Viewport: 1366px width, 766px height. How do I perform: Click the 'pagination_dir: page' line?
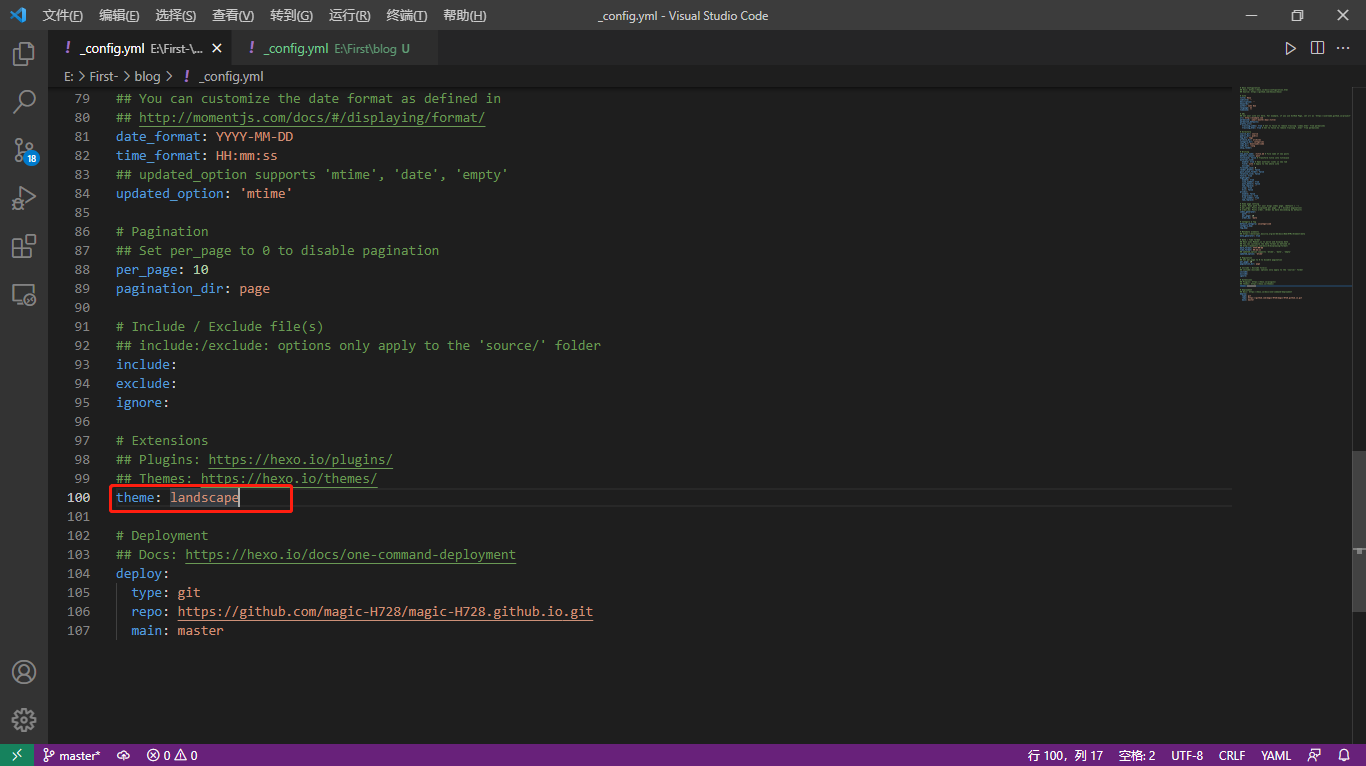(x=193, y=289)
